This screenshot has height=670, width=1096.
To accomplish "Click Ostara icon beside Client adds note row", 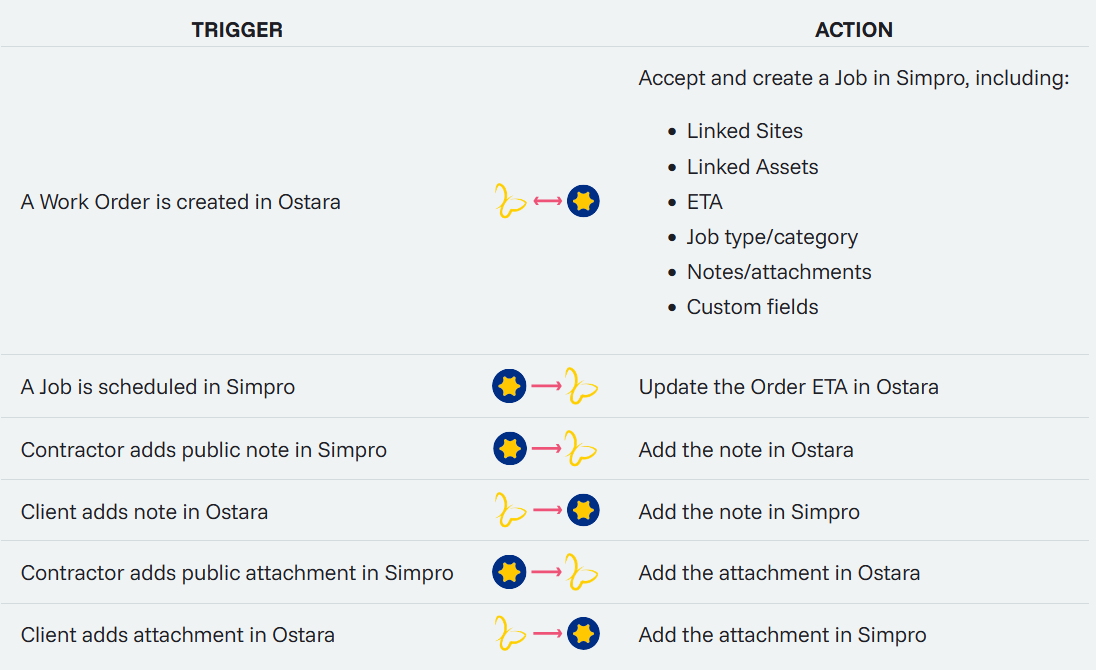I will [510, 511].
